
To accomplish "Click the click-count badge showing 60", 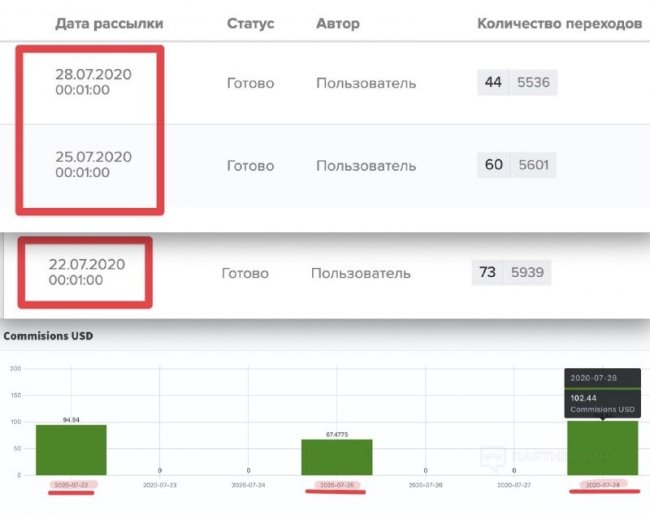I will click(x=493, y=165).
